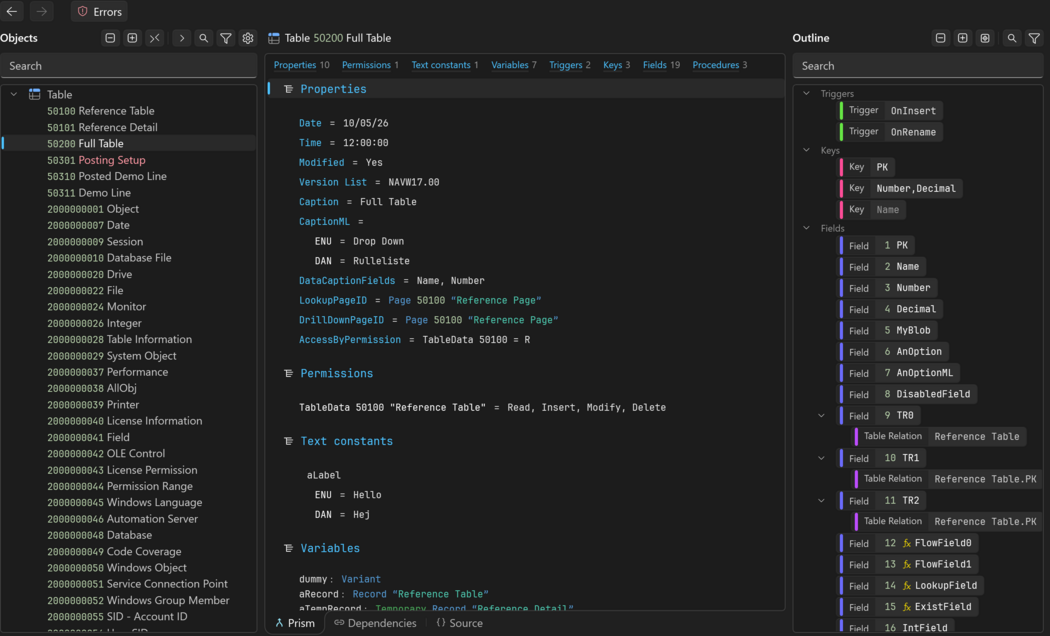Viewport: 1050px width, 636px height.
Task: Jump to Variables via the top link
Action: tap(510, 65)
